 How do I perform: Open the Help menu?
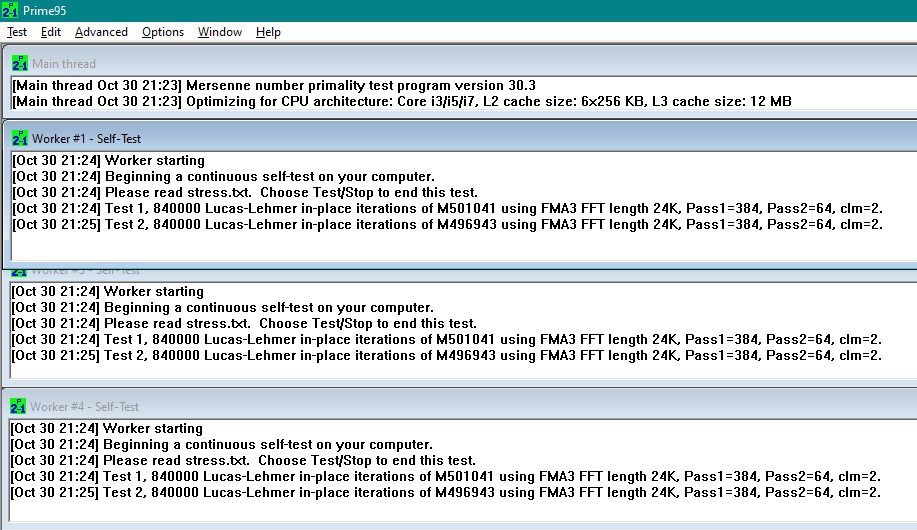point(268,32)
